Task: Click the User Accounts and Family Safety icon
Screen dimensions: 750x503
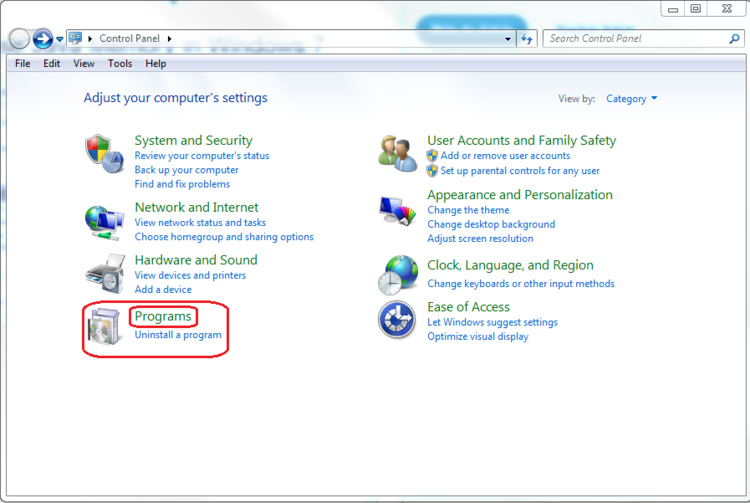Action: click(x=397, y=153)
